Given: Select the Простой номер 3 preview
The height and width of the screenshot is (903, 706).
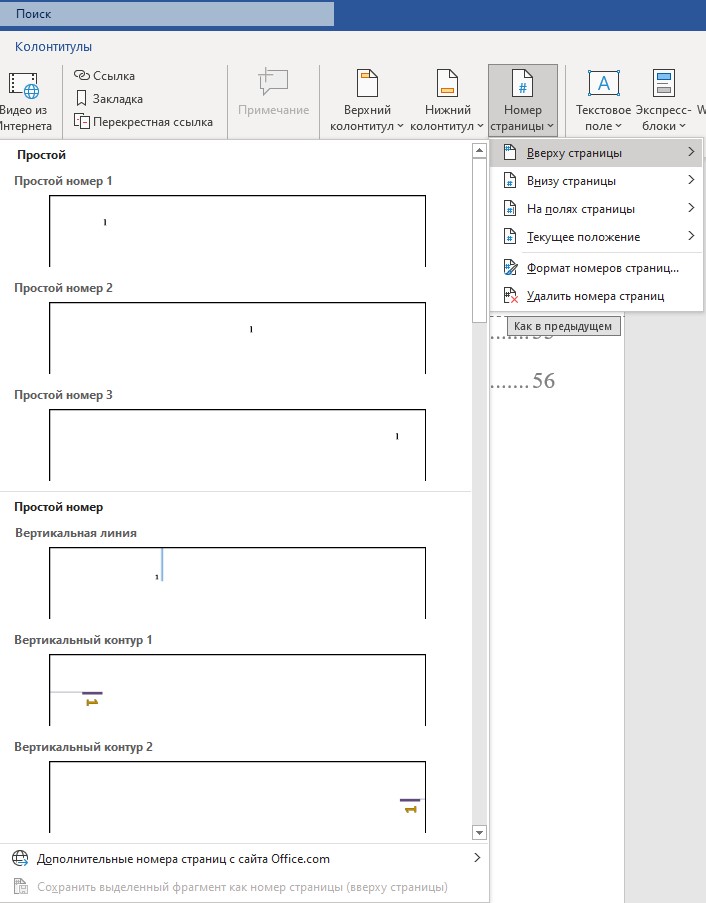Looking at the screenshot, I should point(237,443).
